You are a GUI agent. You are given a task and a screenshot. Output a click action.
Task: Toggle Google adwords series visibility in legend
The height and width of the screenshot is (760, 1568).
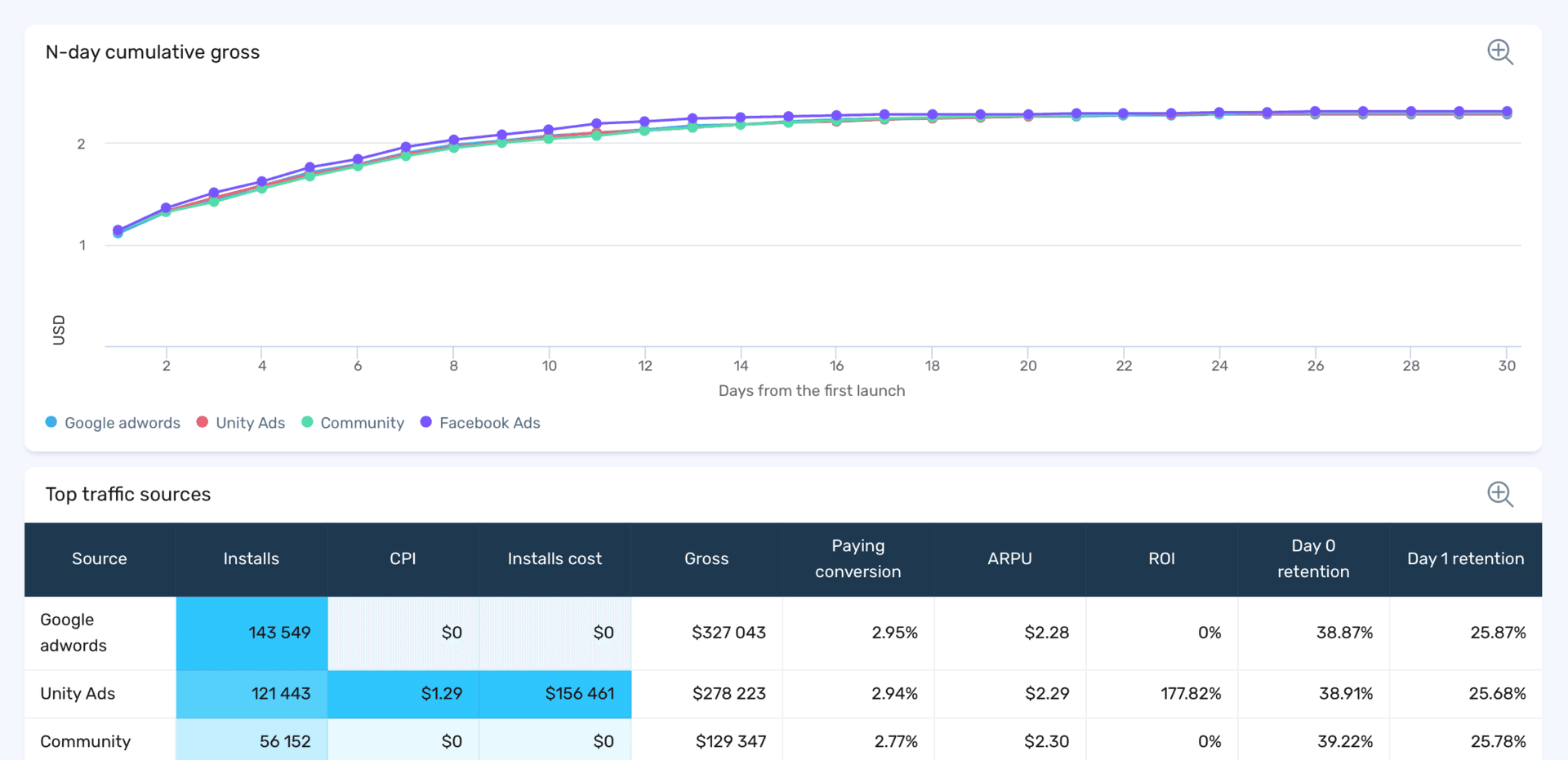click(x=122, y=422)
